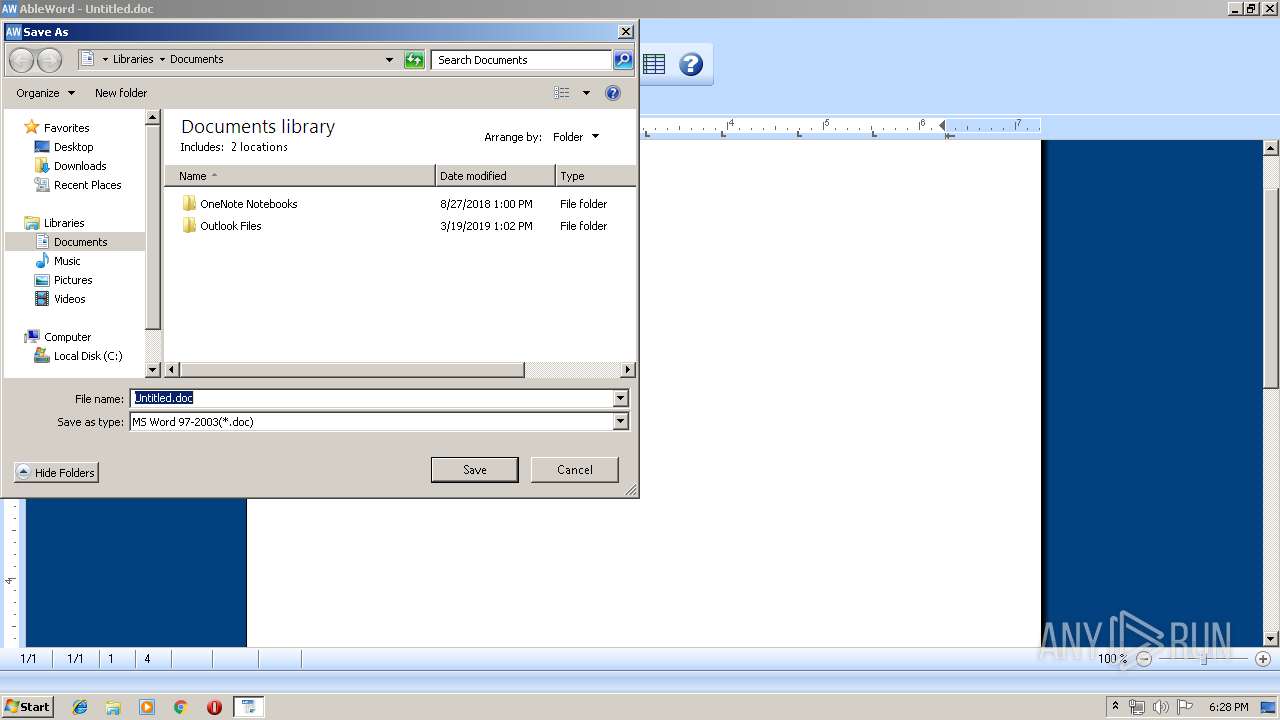
Task: Launch Internet Explorer from taskbar
Action: pos(80,707)
